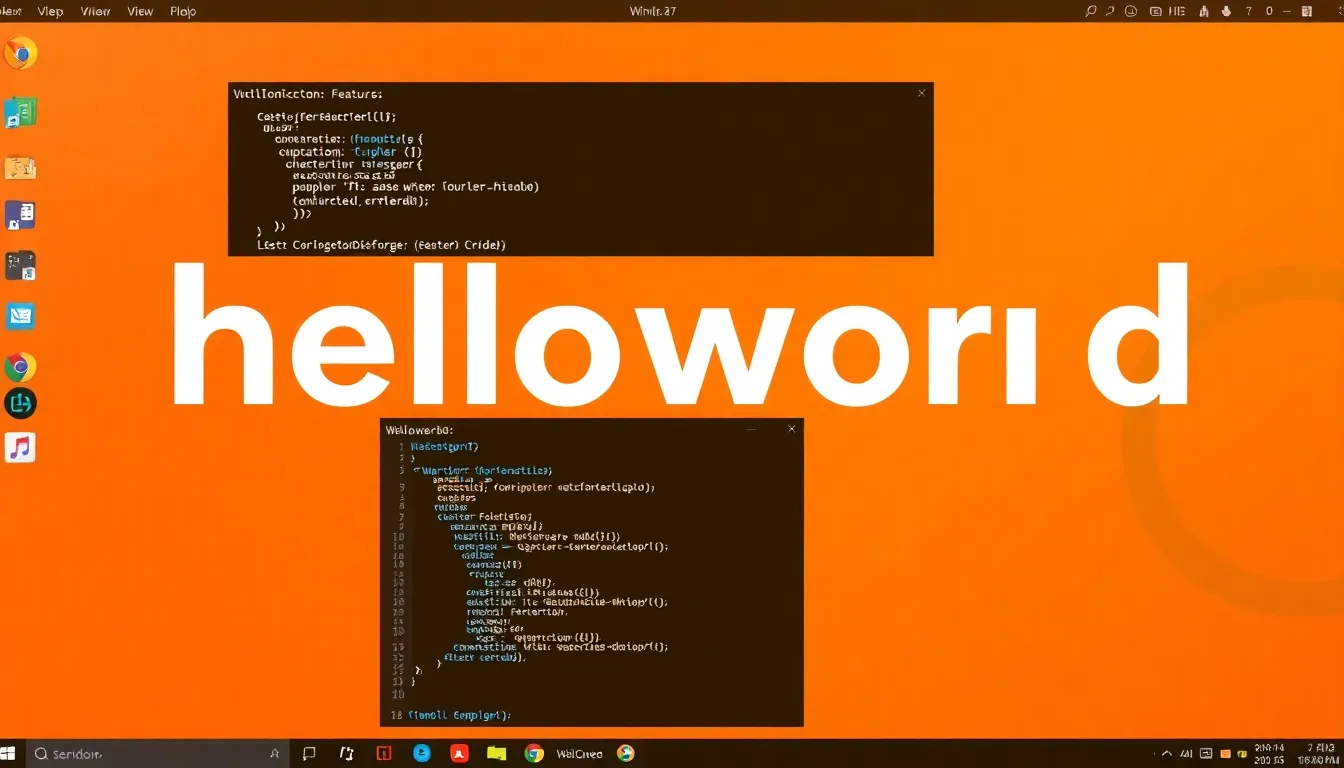Image resolution: width=1344 pixels, height=768 pixels.
Task: Click the 'WelCneo' taskbar label
Action: point(580,754)
